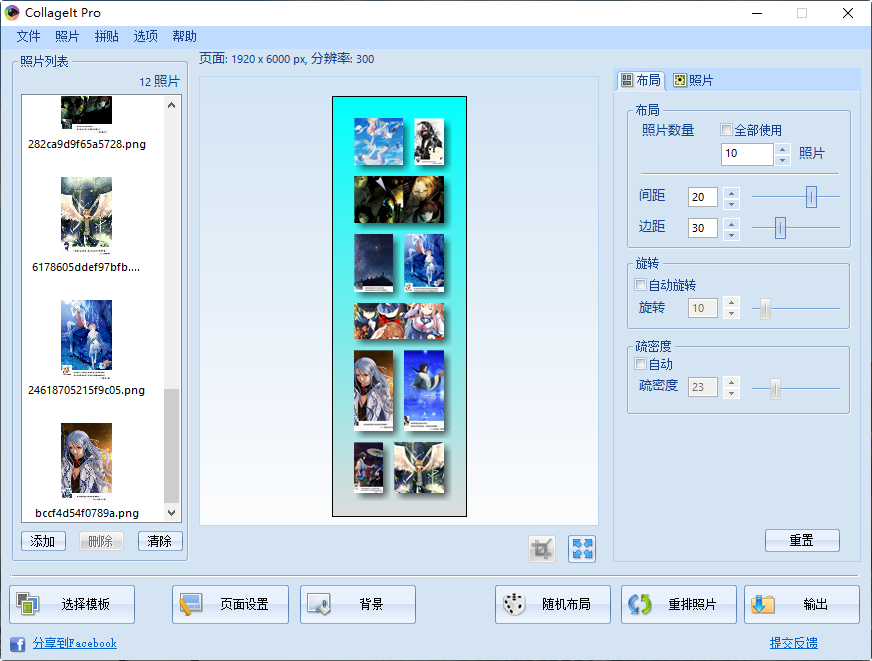Increase 间距 value with up arrow
The width and height of the screenshot is (872, 661).
pyautogui.click(x=731, y=192)
